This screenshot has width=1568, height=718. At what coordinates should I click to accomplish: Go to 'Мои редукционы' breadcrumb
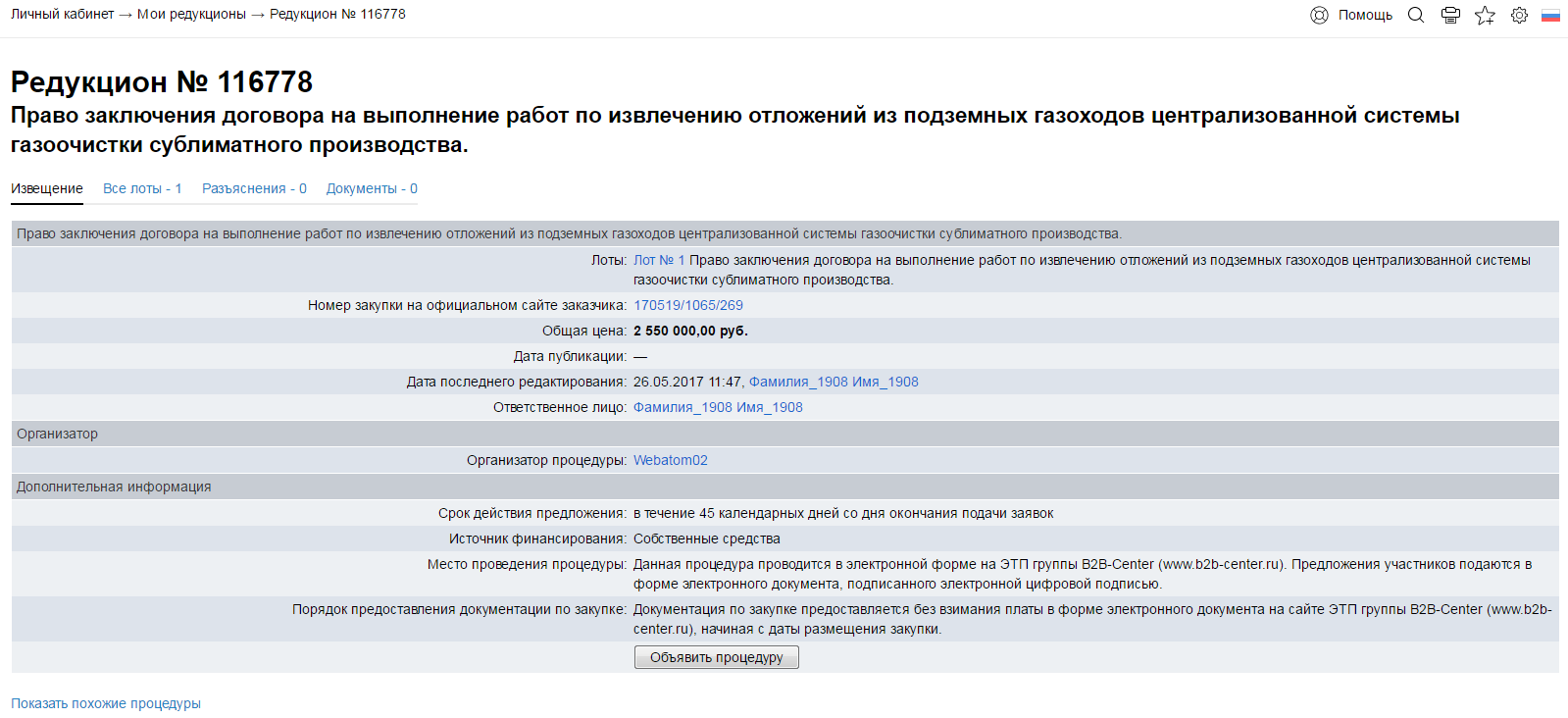pos(191,14)
